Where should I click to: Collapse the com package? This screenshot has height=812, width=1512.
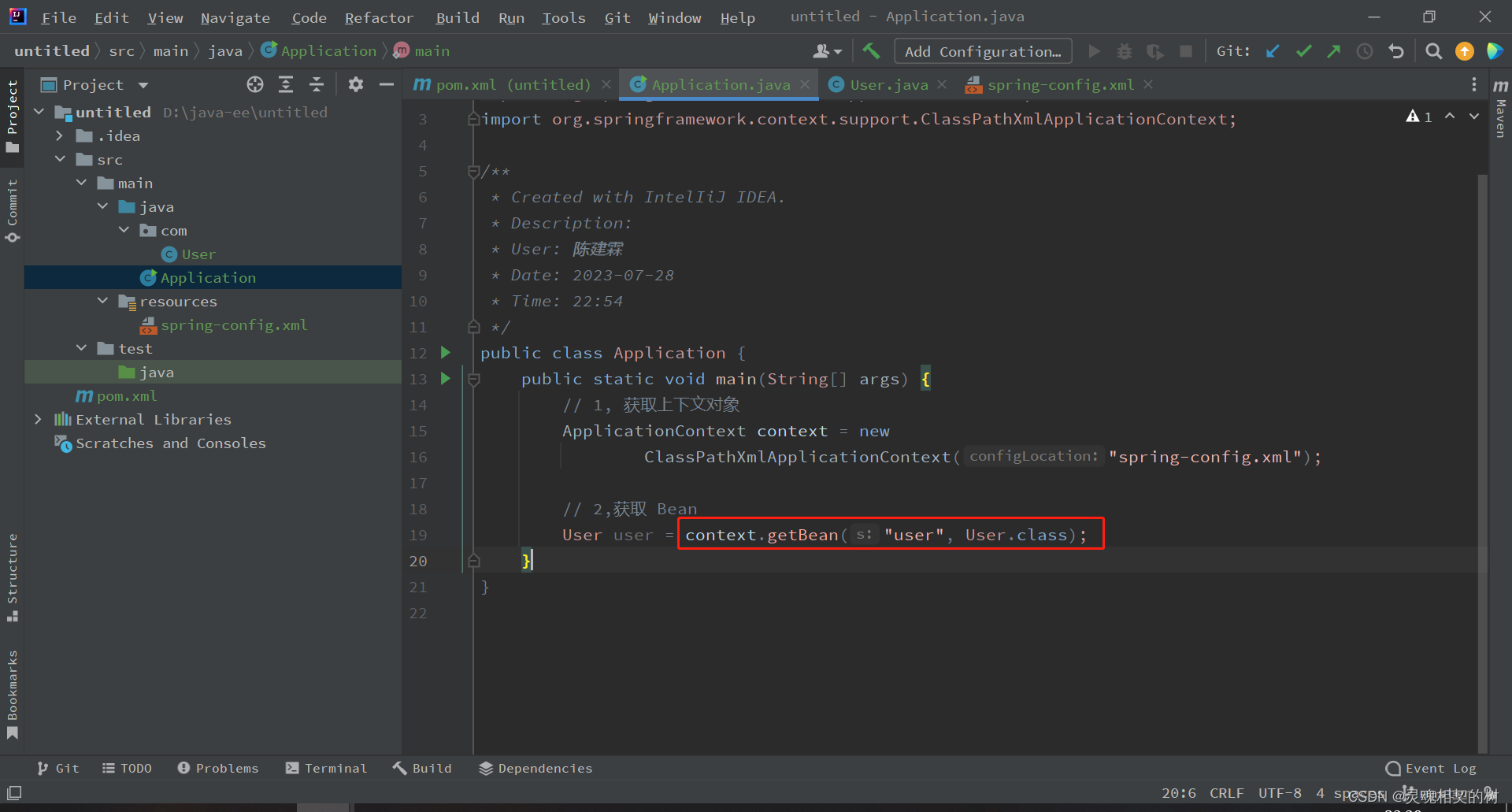(124, 230)
